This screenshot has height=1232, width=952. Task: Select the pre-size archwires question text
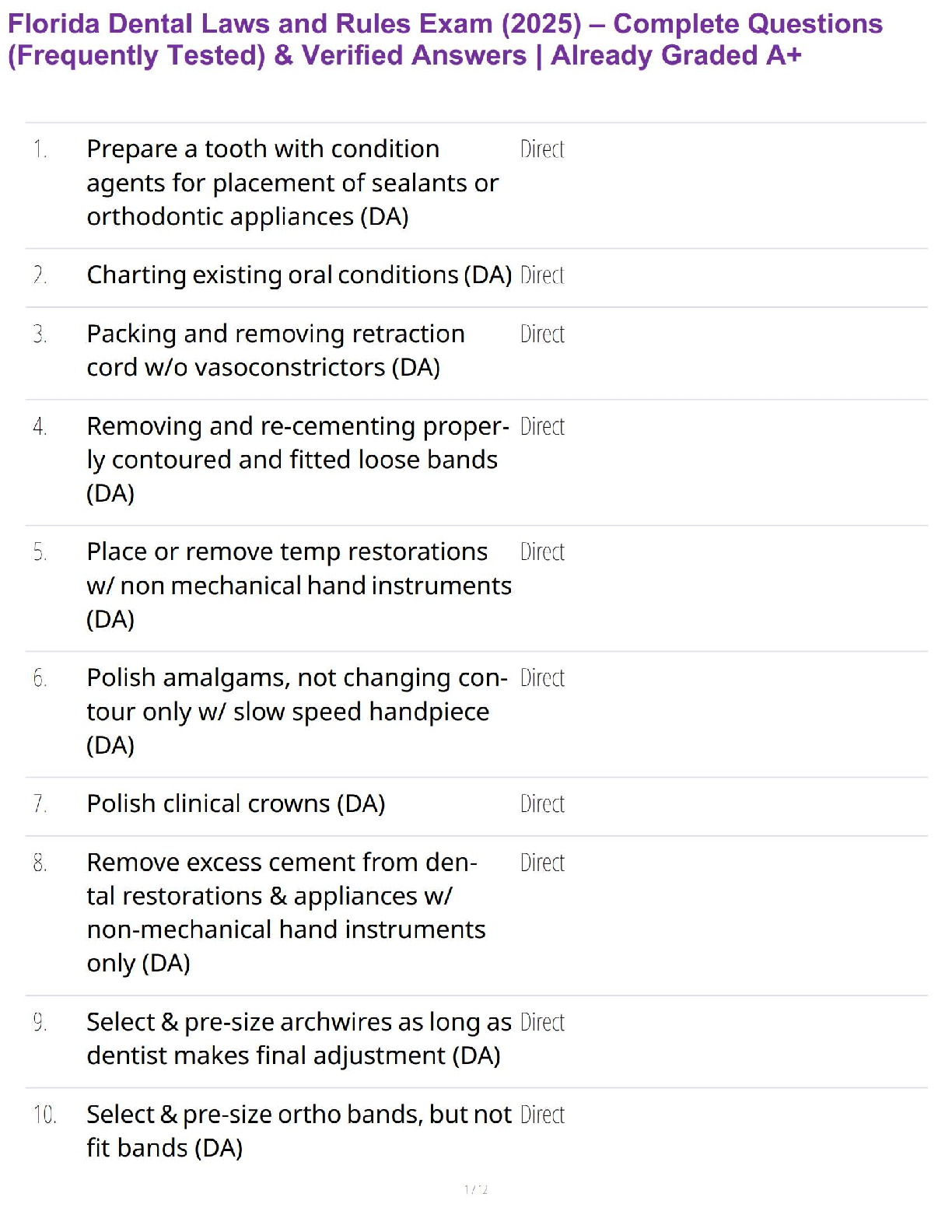click(x=299, y=1038)
